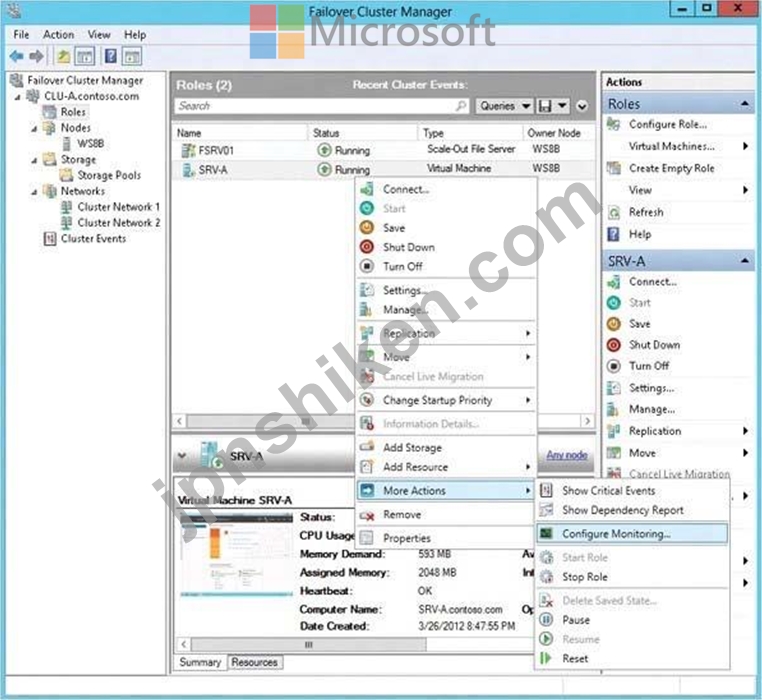
Task: Open the View menu
Action: (99, 35)
